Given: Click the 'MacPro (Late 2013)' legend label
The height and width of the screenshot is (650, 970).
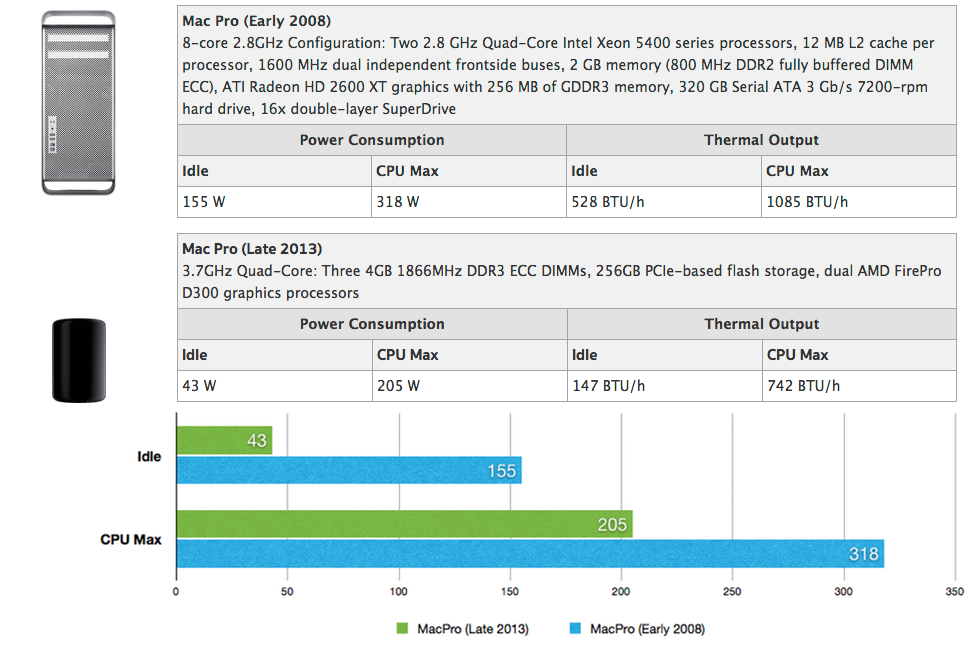Looking at the screenshot, I should click(473, 629).
